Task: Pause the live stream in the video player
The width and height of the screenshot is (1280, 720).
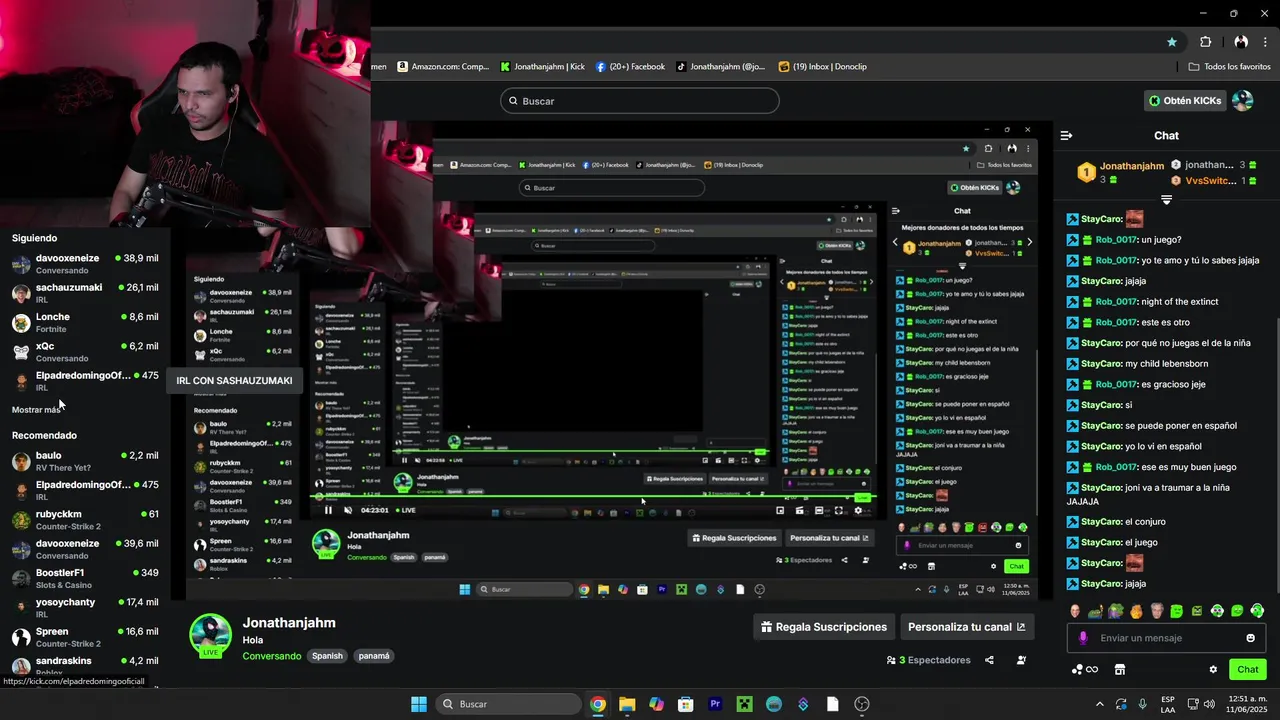Action: pyautogui.click(x=328, y=510)
